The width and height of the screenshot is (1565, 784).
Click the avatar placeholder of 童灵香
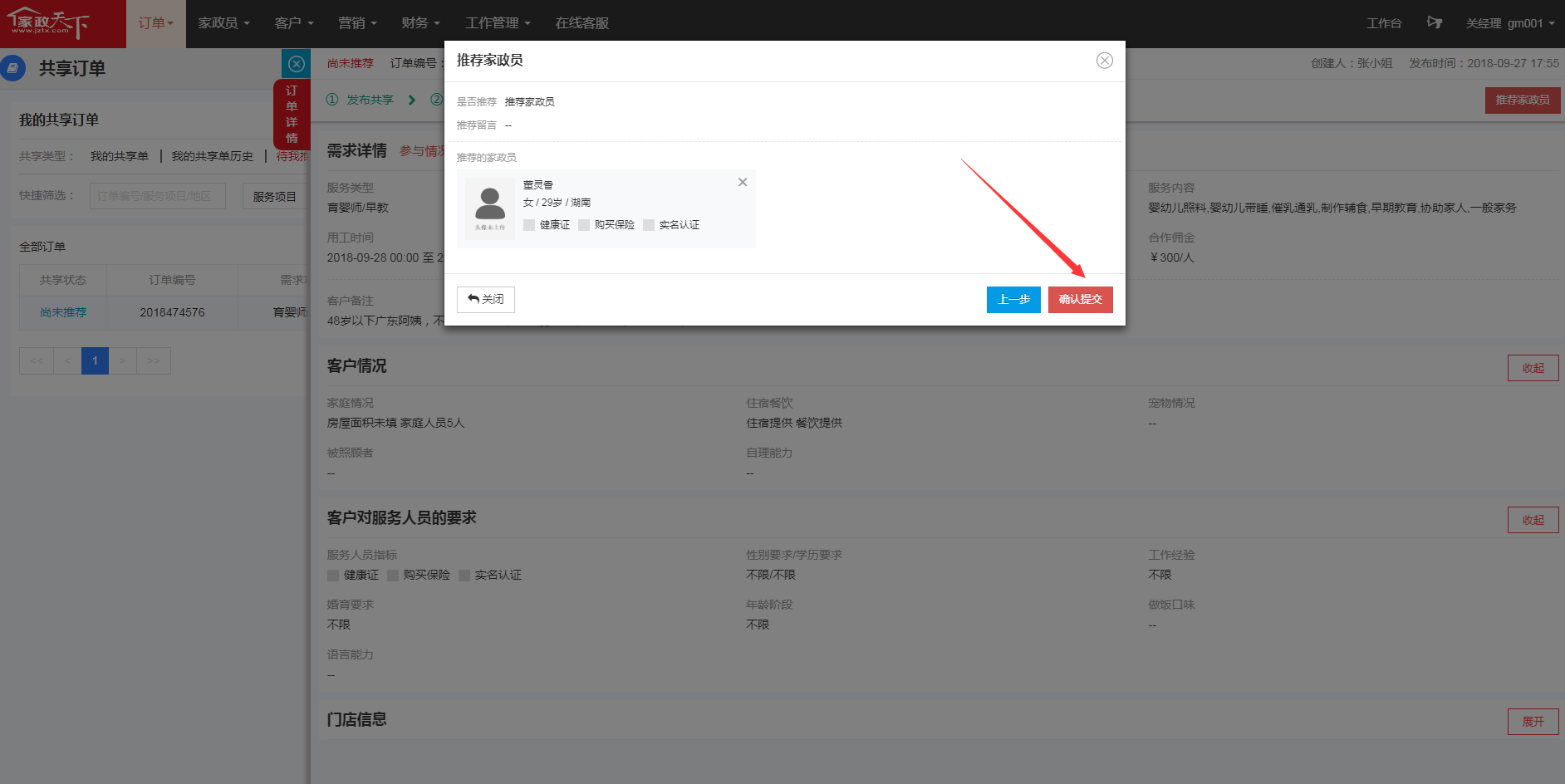490,208
